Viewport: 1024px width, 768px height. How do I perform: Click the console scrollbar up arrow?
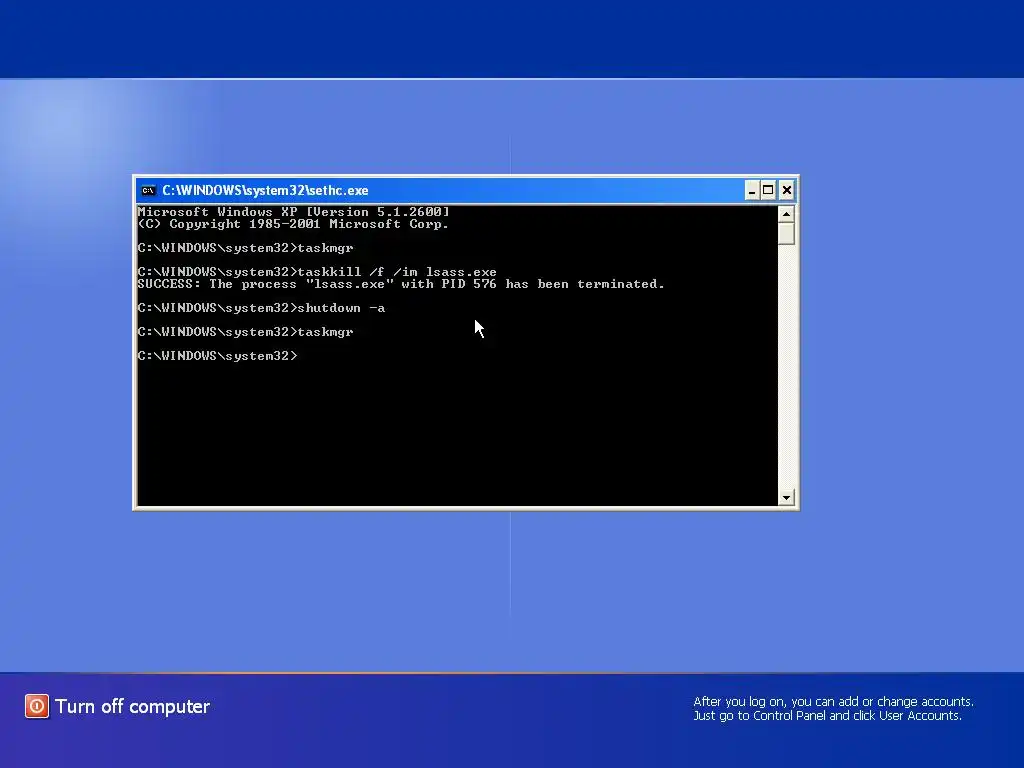pos(786,214)
